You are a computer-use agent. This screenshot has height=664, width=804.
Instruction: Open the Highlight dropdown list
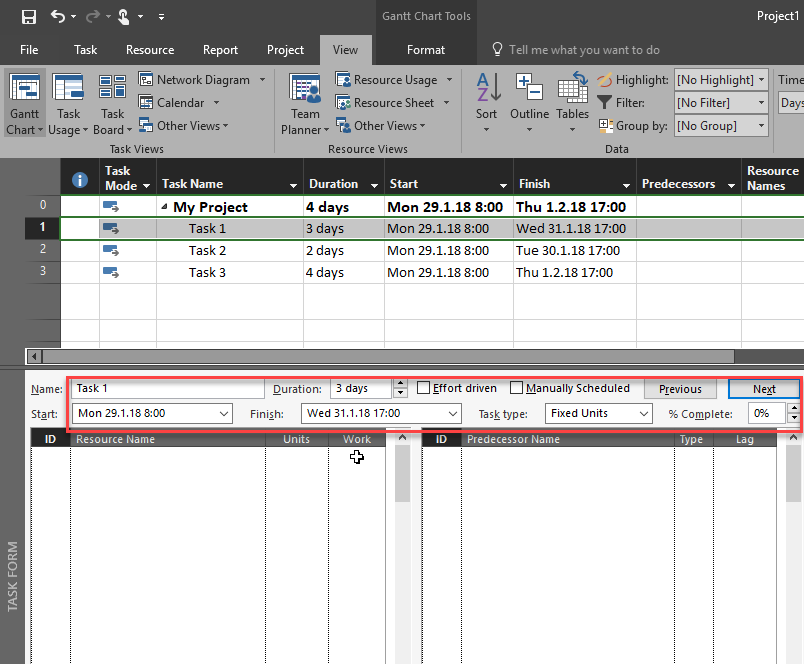pyautogui.click(x=721, y=80)
